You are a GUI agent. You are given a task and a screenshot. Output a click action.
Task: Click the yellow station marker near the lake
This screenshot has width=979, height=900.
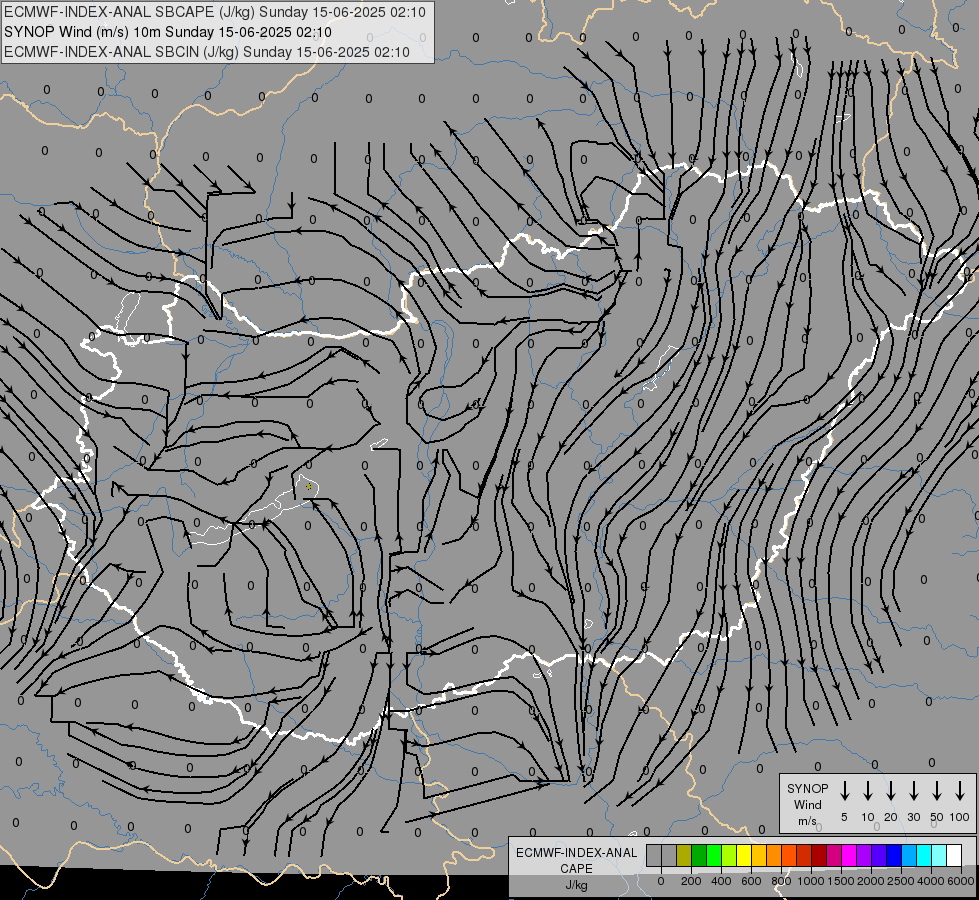309,487
